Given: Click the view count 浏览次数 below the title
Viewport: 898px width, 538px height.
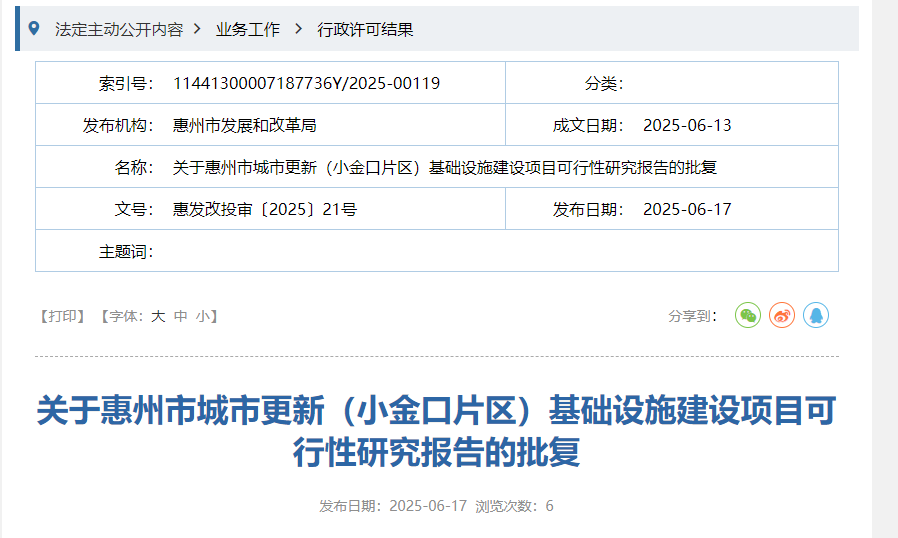Looking at the screenshot, I should pyautogui.click(x=514, y=506).
